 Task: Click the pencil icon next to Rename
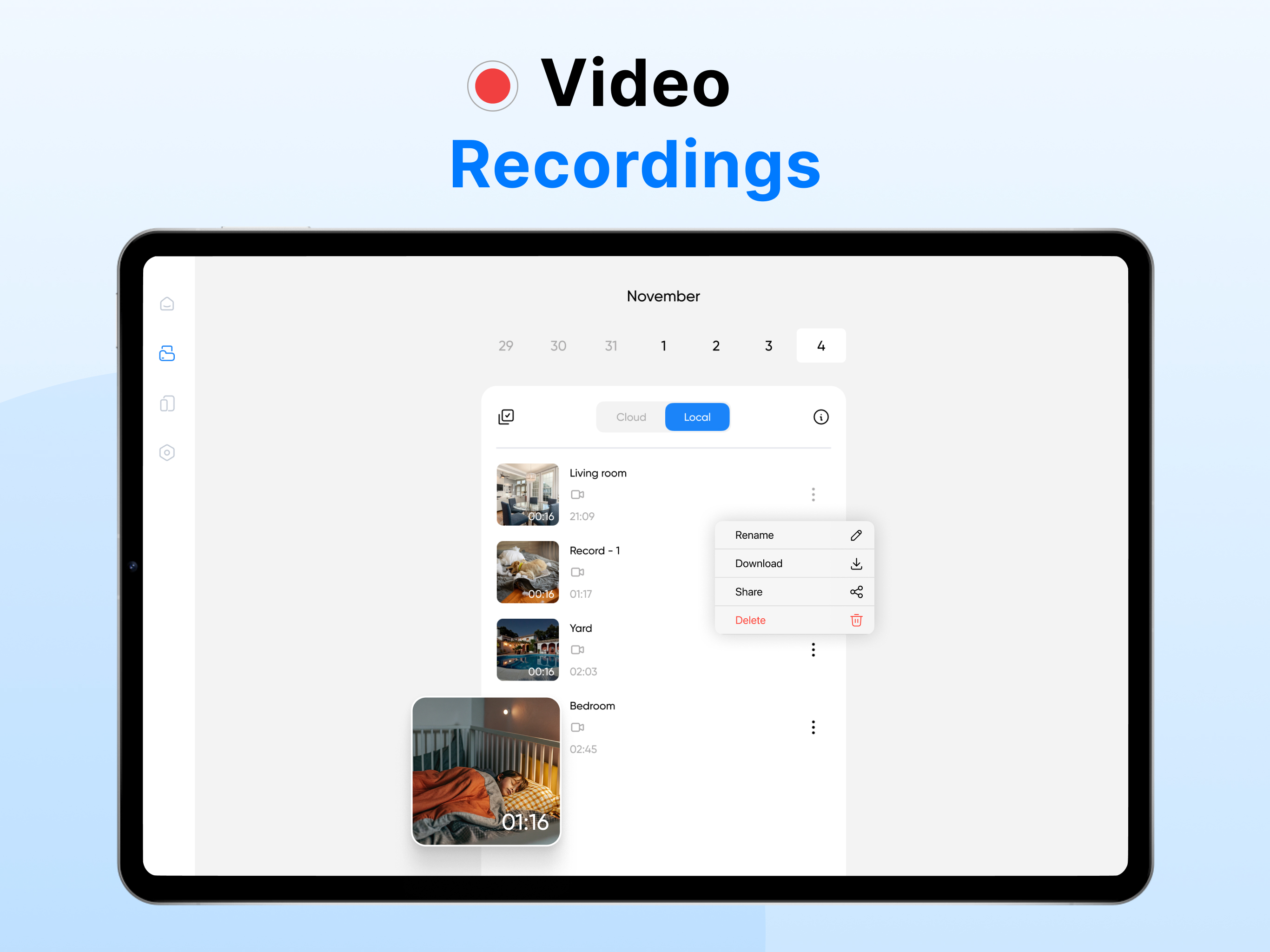click(x=856, y=535)
